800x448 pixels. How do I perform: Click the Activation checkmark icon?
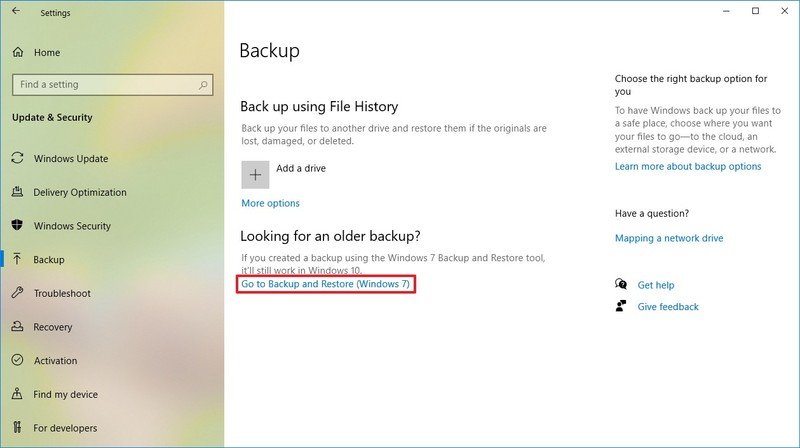coord(17,361)
